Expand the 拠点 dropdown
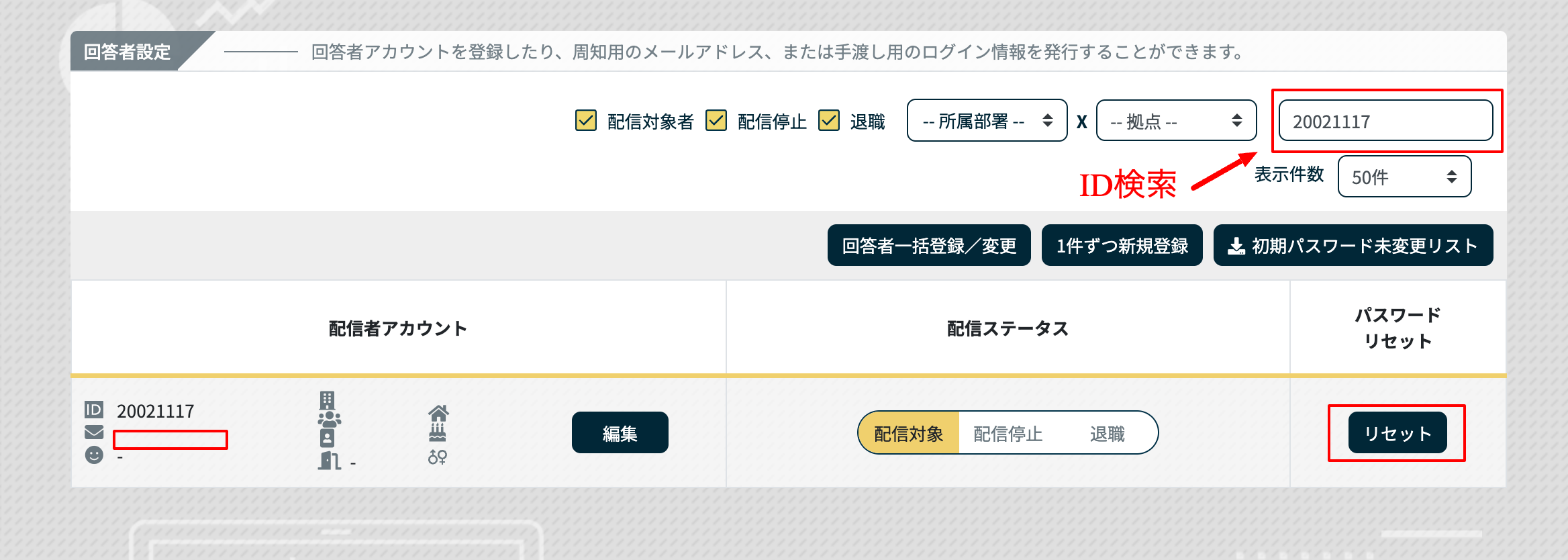Screen dimensions: 1568x560 pos(1176,121)
